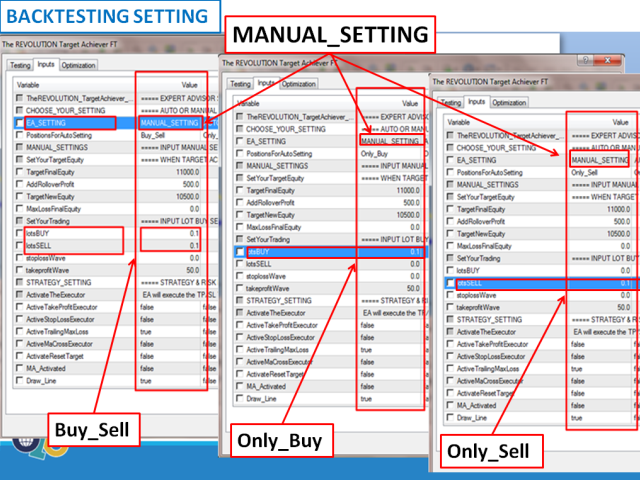Screen dimensions: 640x480
Task: Select ActiveStopLossExecutor row in the middle window
Action: click(x=331, y=337)
